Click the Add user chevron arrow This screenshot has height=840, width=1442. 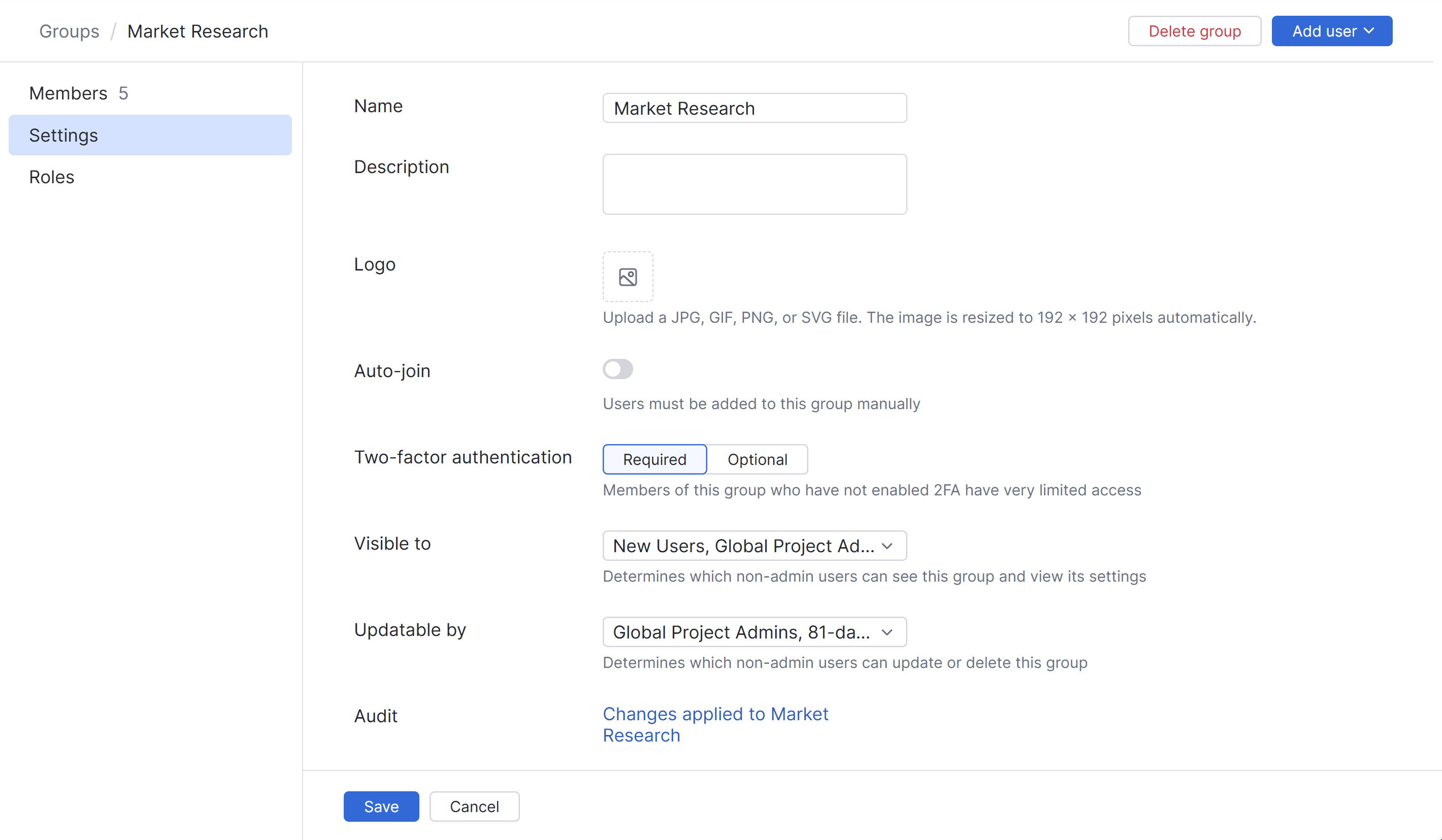tap(1369, 31)
